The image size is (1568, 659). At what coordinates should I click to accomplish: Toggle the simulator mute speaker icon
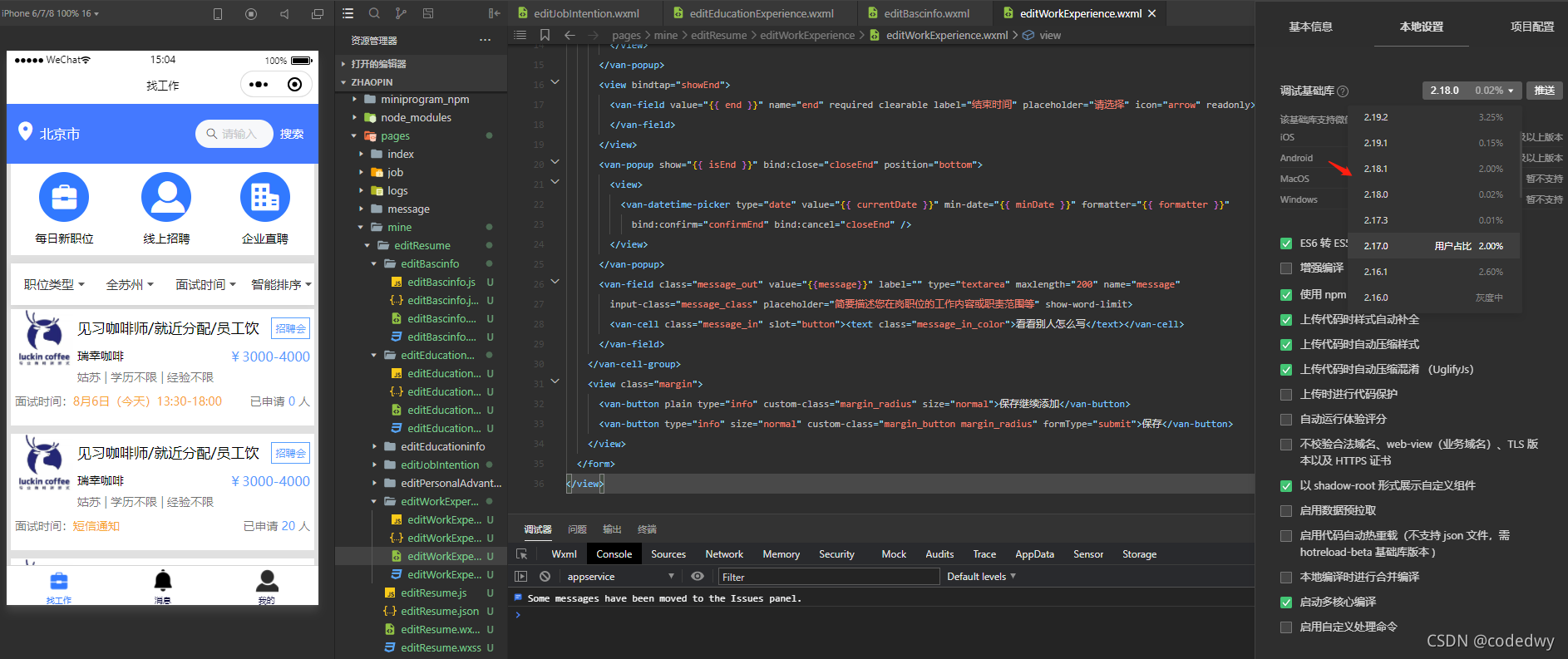point(284,14)
